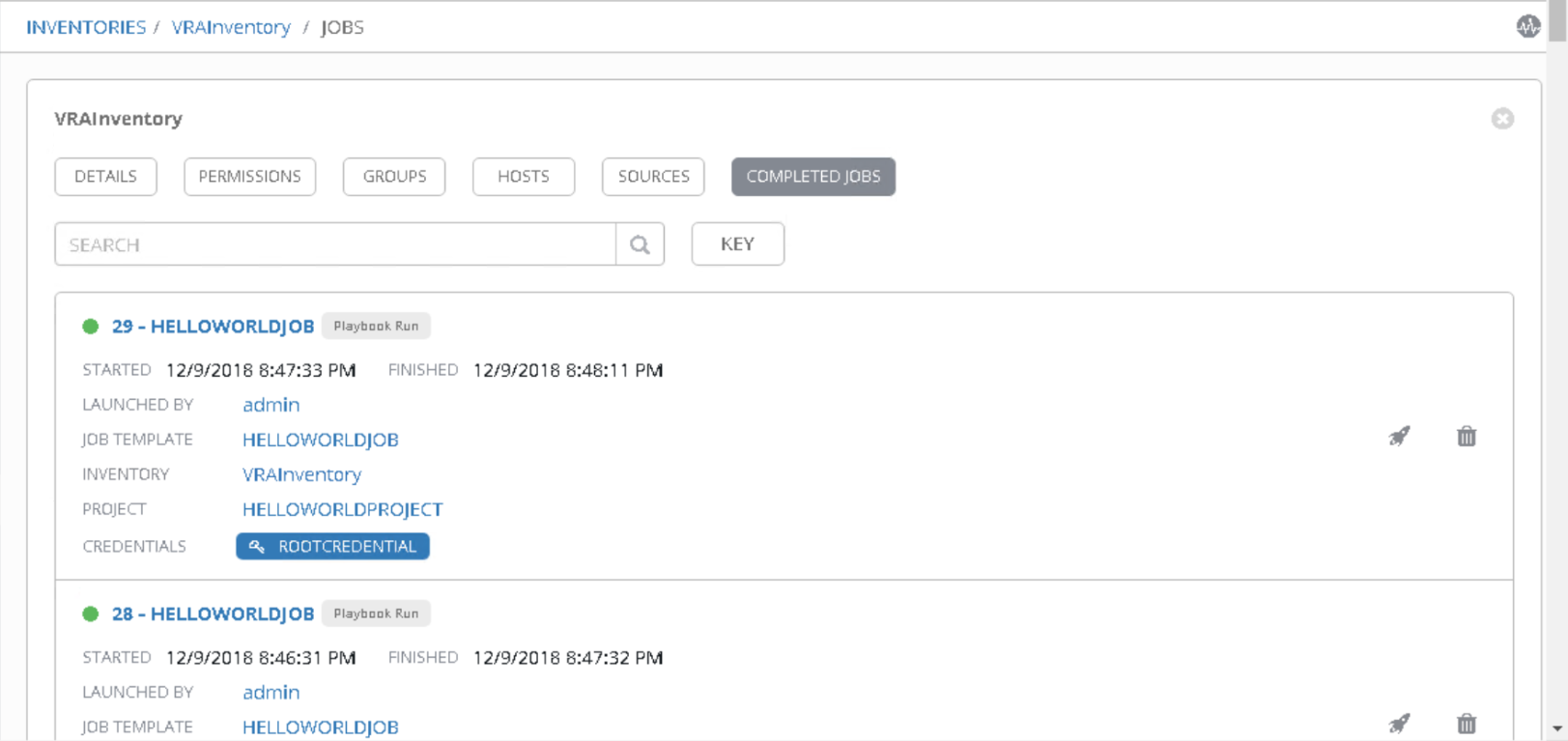
Task: Click job 28 finish time 8:47:32 PM
Action: pyautogui.click(x=568, y=657)
